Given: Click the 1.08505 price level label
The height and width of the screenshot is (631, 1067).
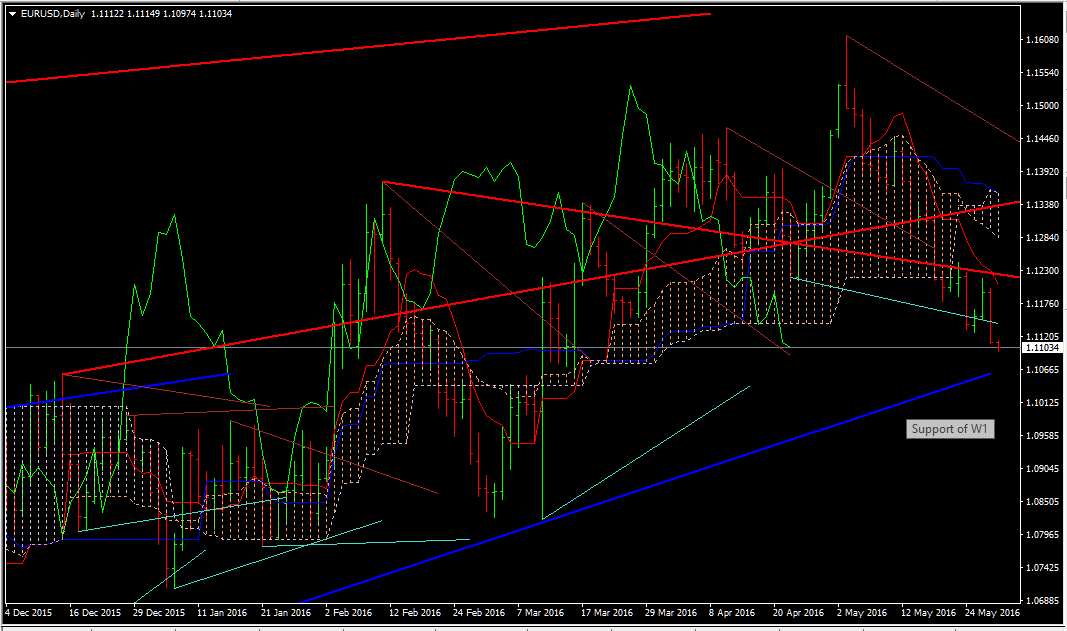Looking at the screenshot, I should point(1043,502).
